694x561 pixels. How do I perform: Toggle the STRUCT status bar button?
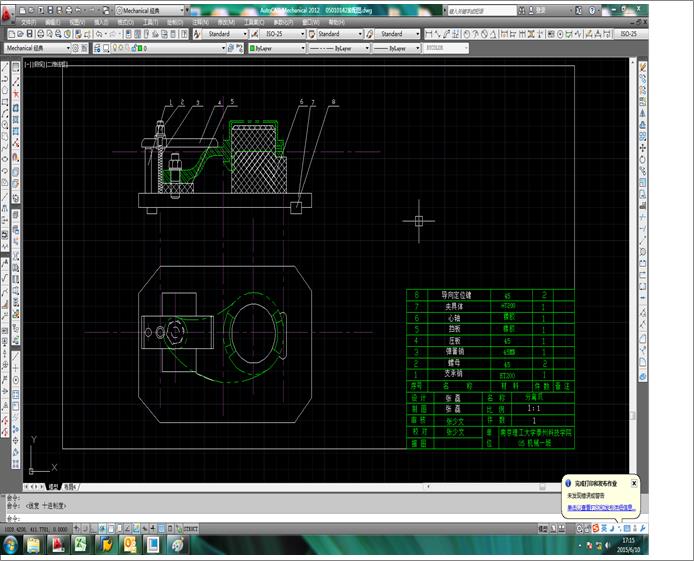tap(190, 527)
